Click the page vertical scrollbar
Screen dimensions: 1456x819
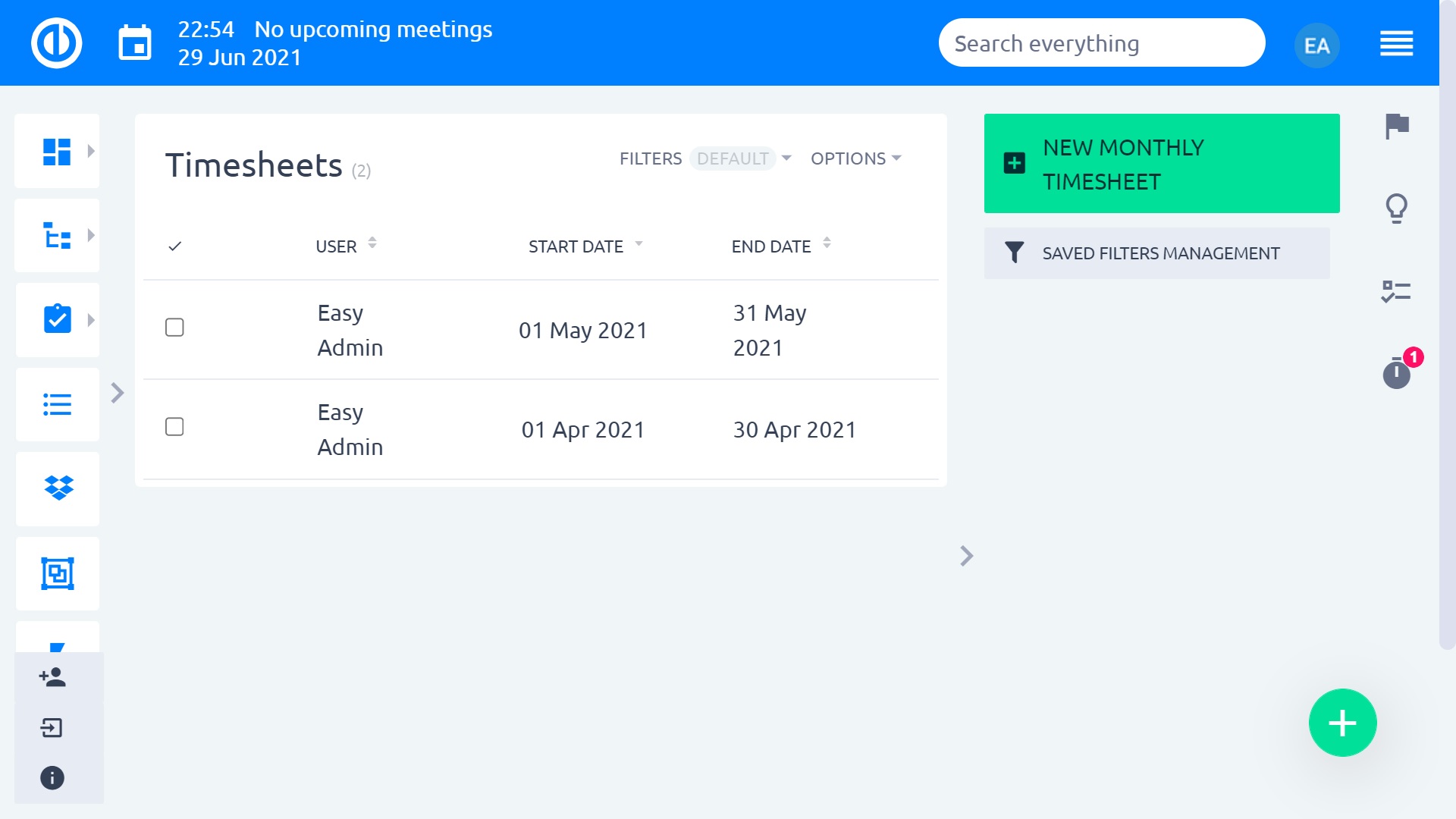(x=1447, y=325)
